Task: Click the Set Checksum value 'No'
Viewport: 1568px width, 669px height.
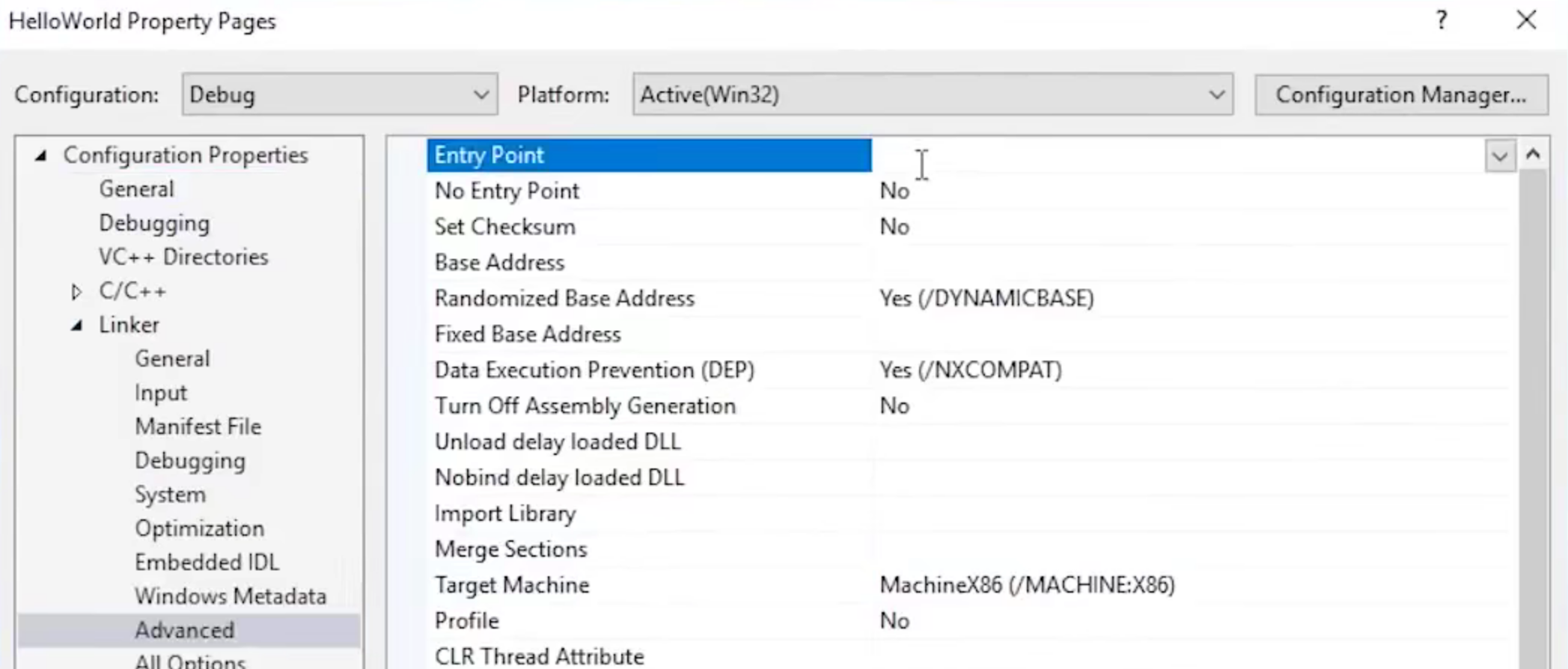Action: point(894,227)
